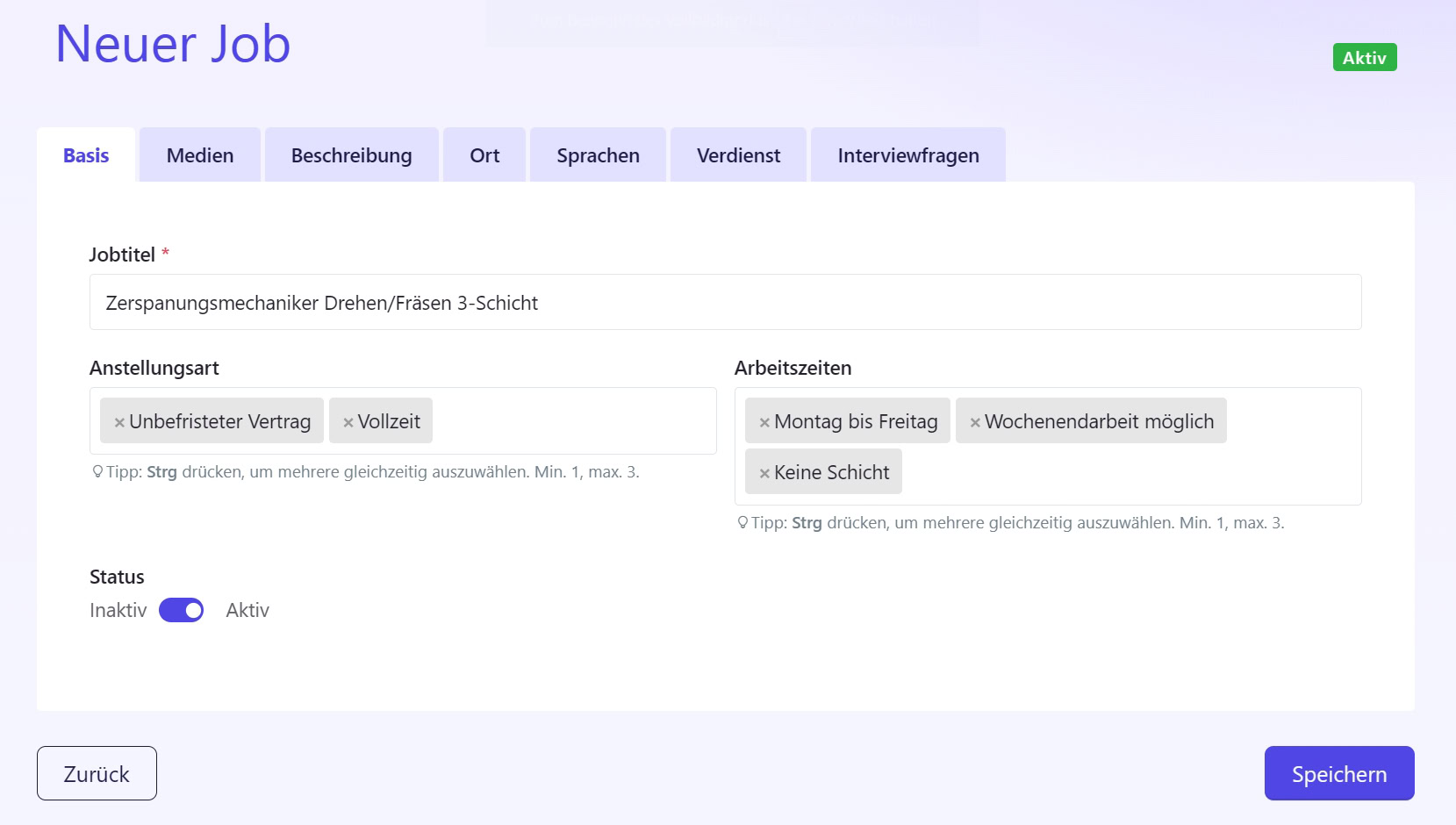Switch to the Verdienst tab
This screenshot has width=1456, height=825.
click(737, 154)
